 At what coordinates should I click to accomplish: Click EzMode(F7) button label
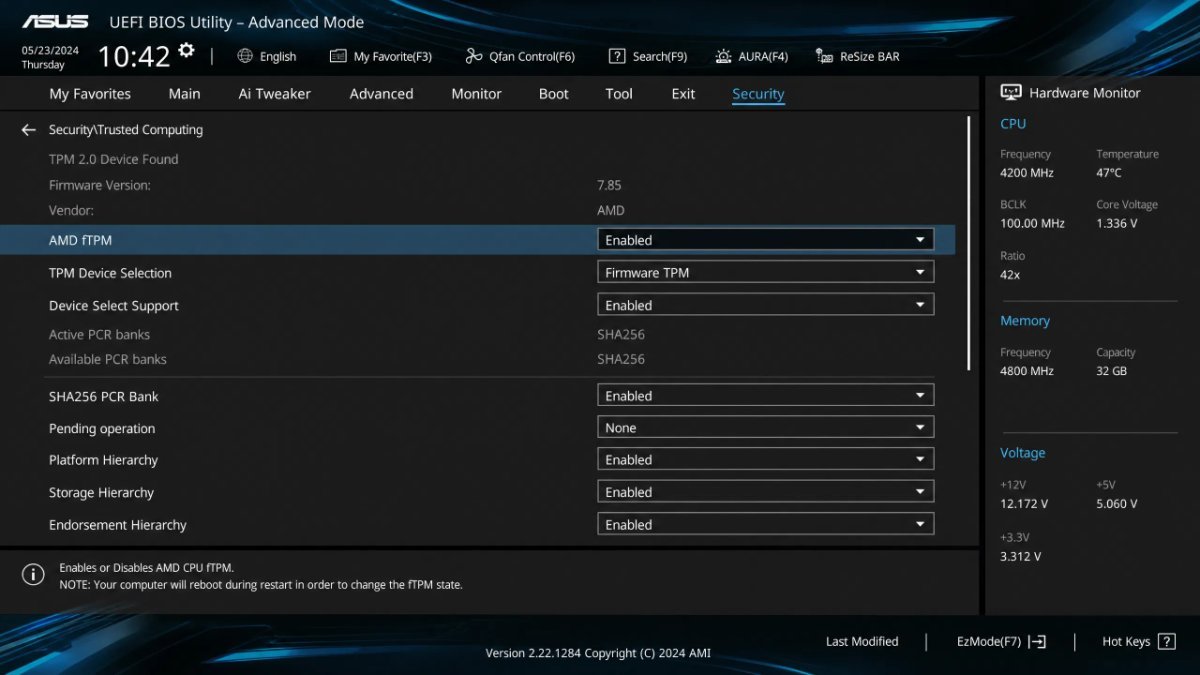(989, 642)
